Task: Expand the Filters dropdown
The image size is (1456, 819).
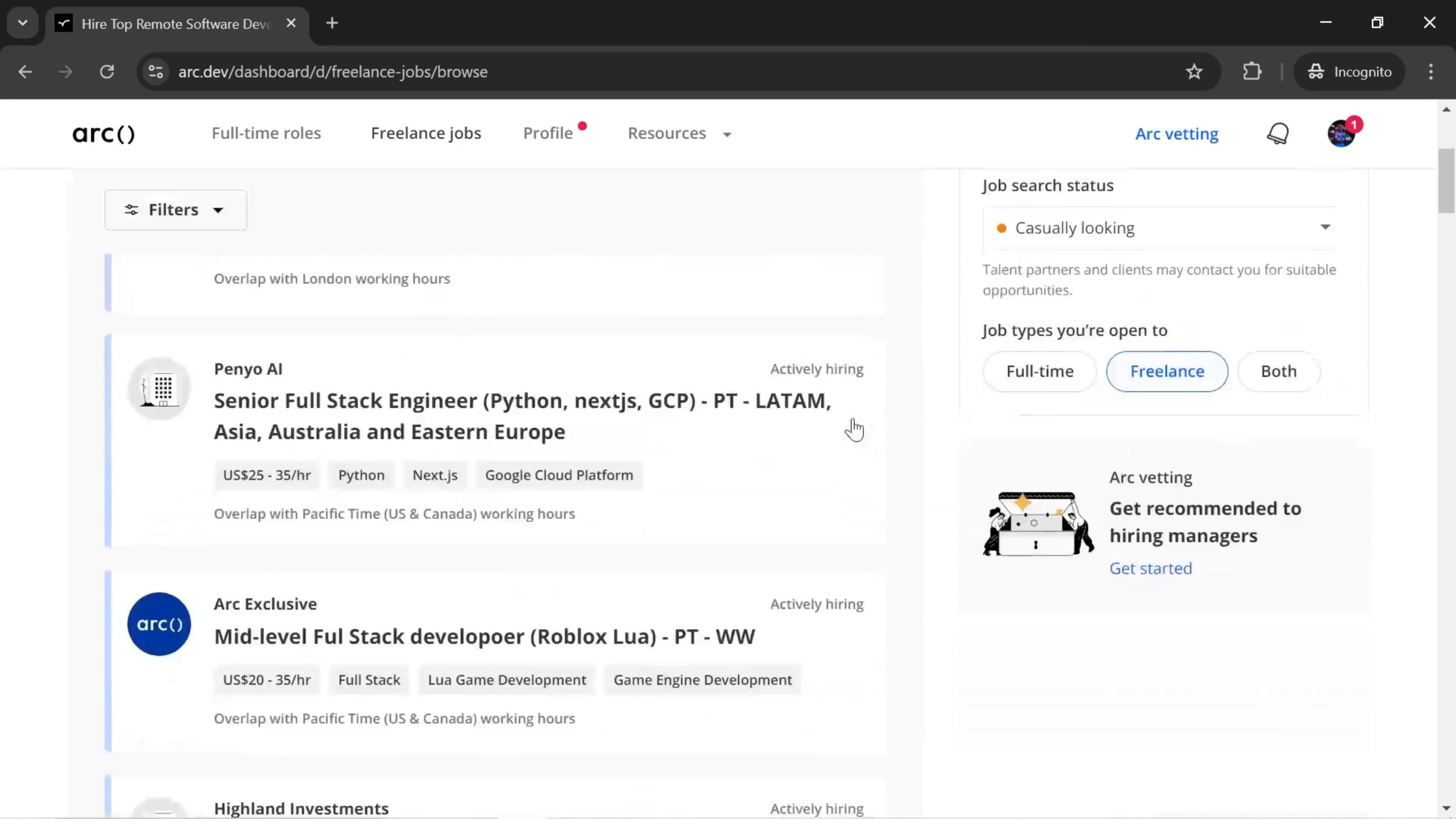Action: [x=175, y=210]
